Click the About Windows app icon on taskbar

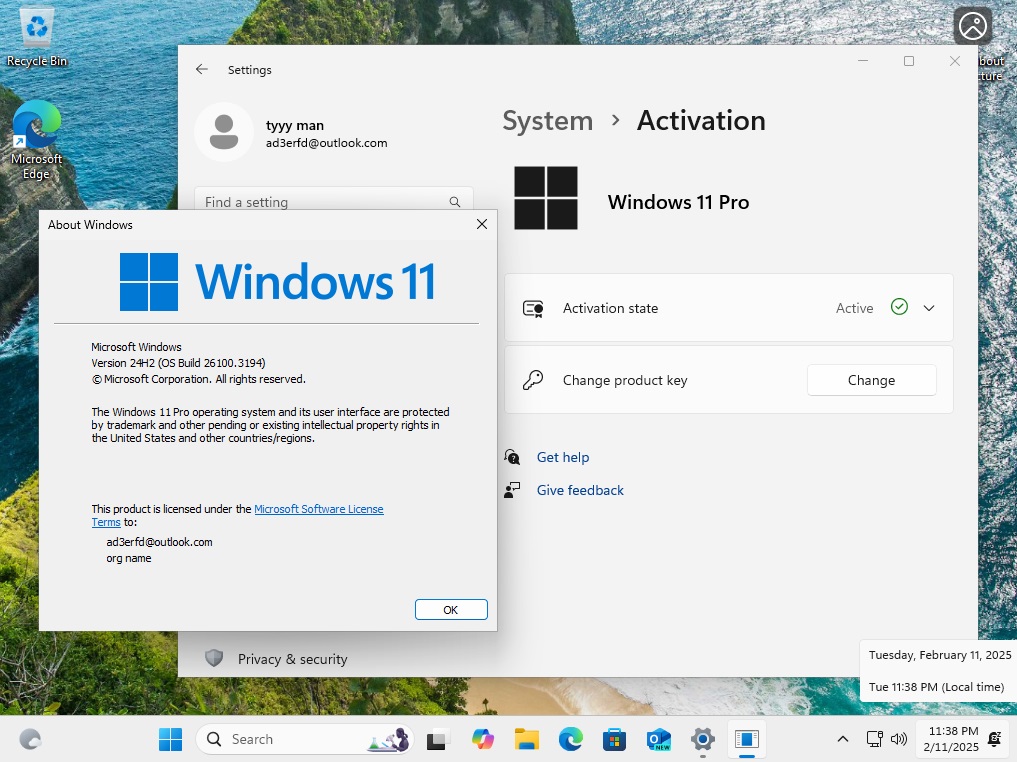[x=747, y=739]
